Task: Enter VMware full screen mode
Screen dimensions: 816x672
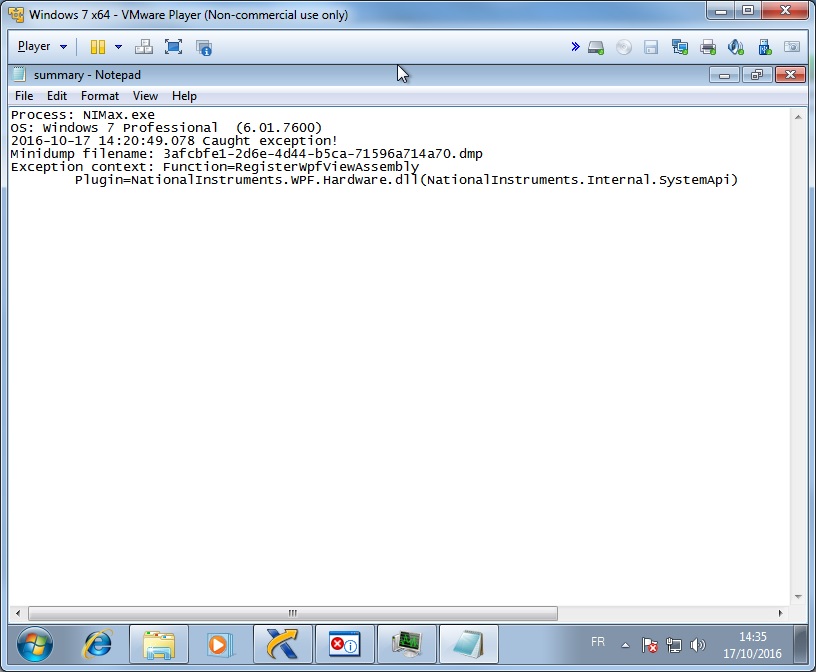Action: pyautogui.click(x=173, y=47)
